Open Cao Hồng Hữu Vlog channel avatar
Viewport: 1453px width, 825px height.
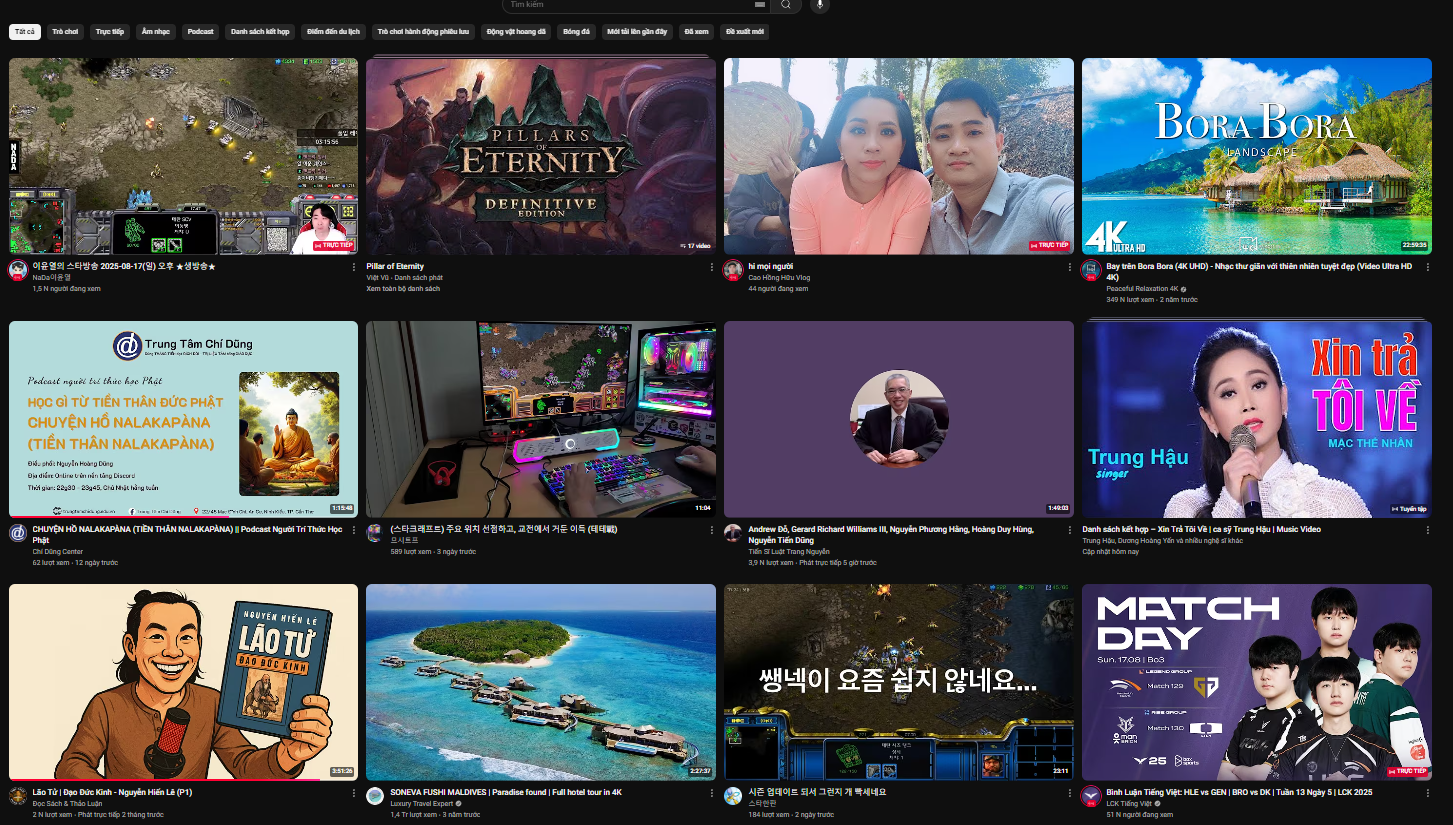[x=733, y=270]
